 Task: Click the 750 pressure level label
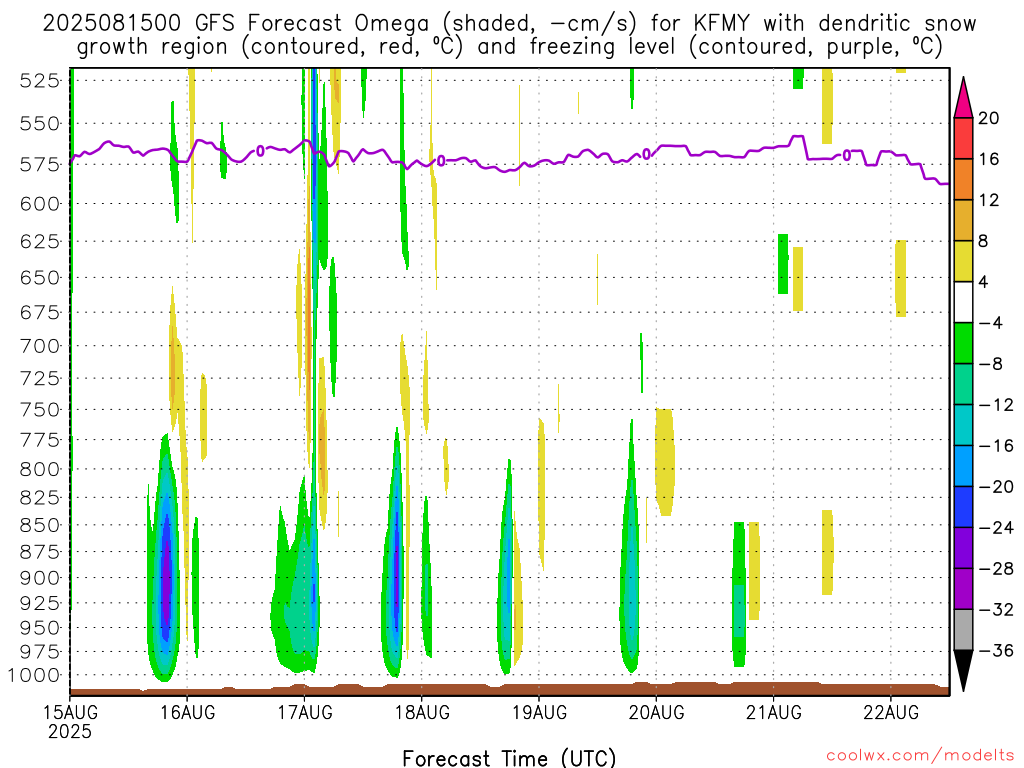point(40,409)
